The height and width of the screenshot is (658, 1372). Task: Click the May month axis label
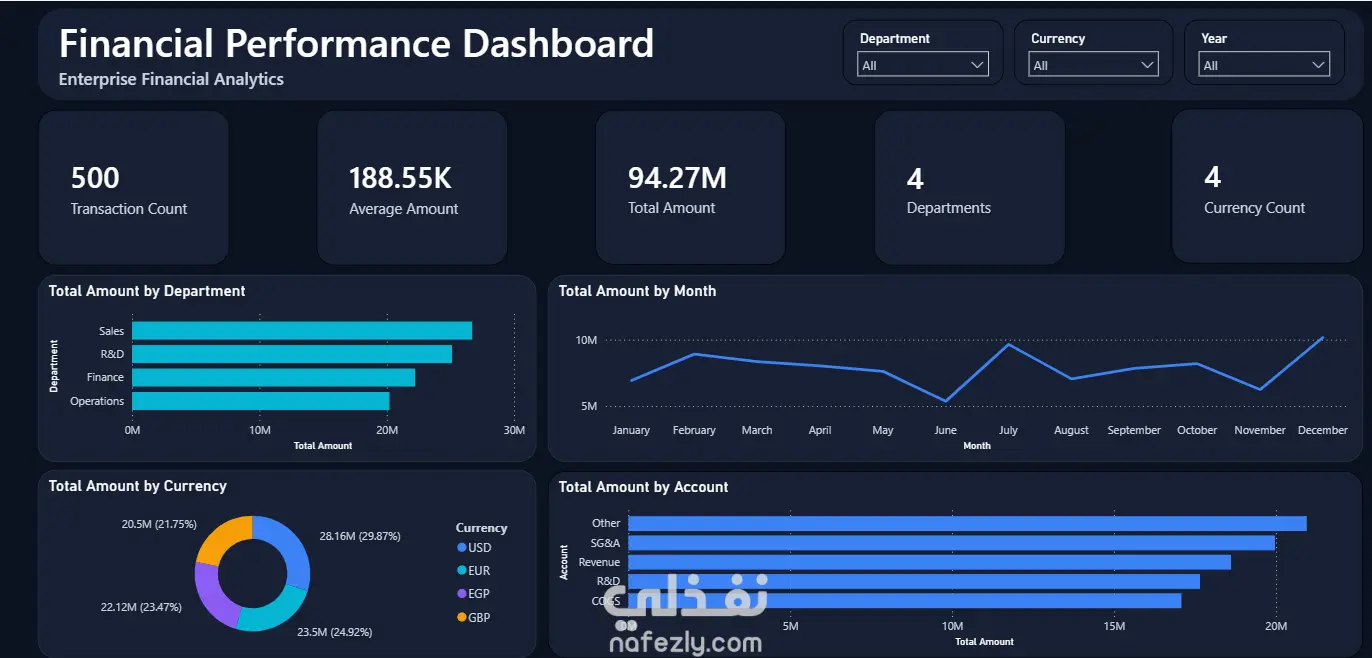883,430
